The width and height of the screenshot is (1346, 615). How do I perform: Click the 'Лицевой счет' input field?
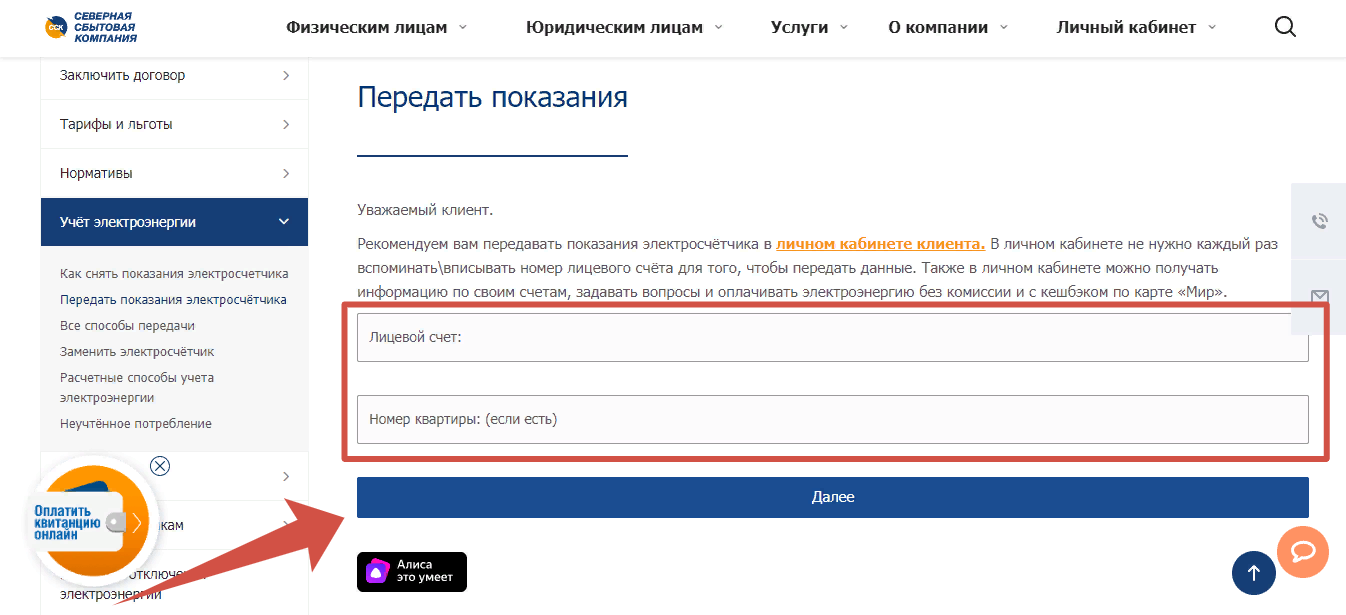[x=832, y=337]
